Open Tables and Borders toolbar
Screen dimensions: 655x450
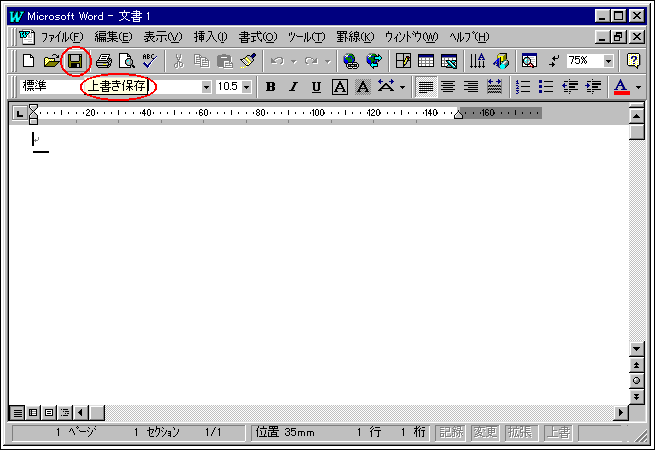coord(403,61)
